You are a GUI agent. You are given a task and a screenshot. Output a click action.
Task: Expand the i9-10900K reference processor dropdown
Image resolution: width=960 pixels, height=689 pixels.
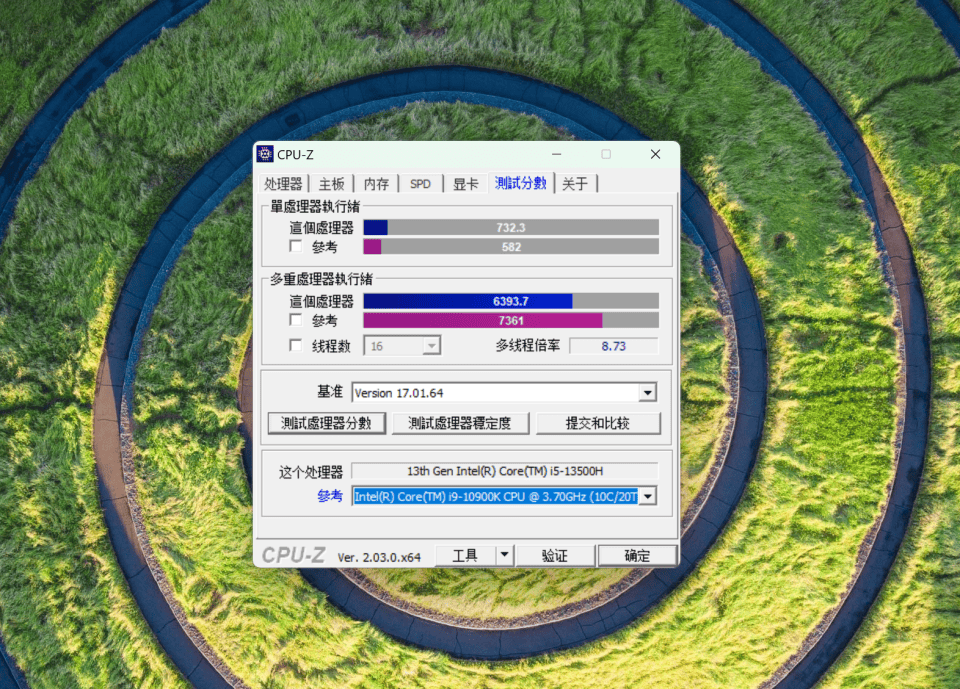(x=647, y=496)
